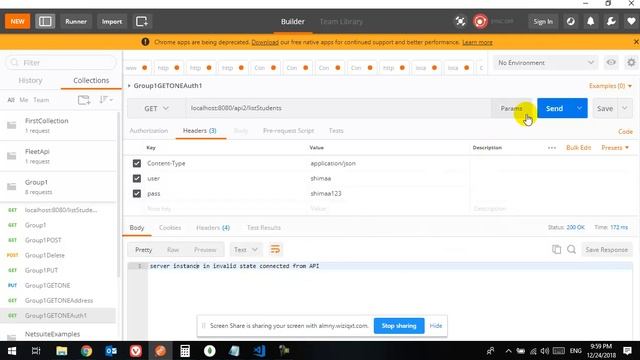Create a new collection folder icon
Screen dimensions: 640x360
pyautogui.click(x=84, y=100)
